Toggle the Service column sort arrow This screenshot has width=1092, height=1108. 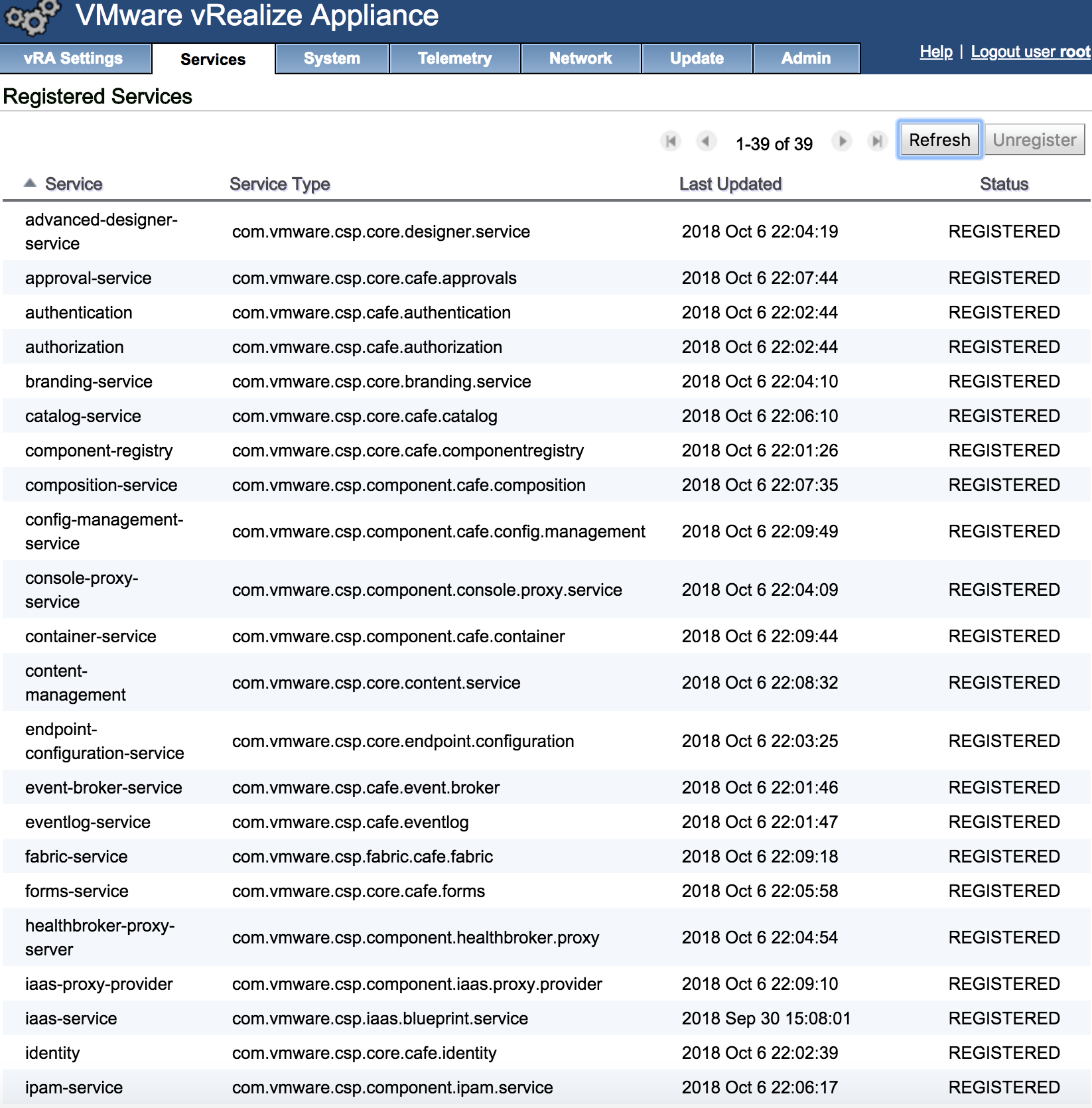[x=30, y=183]
